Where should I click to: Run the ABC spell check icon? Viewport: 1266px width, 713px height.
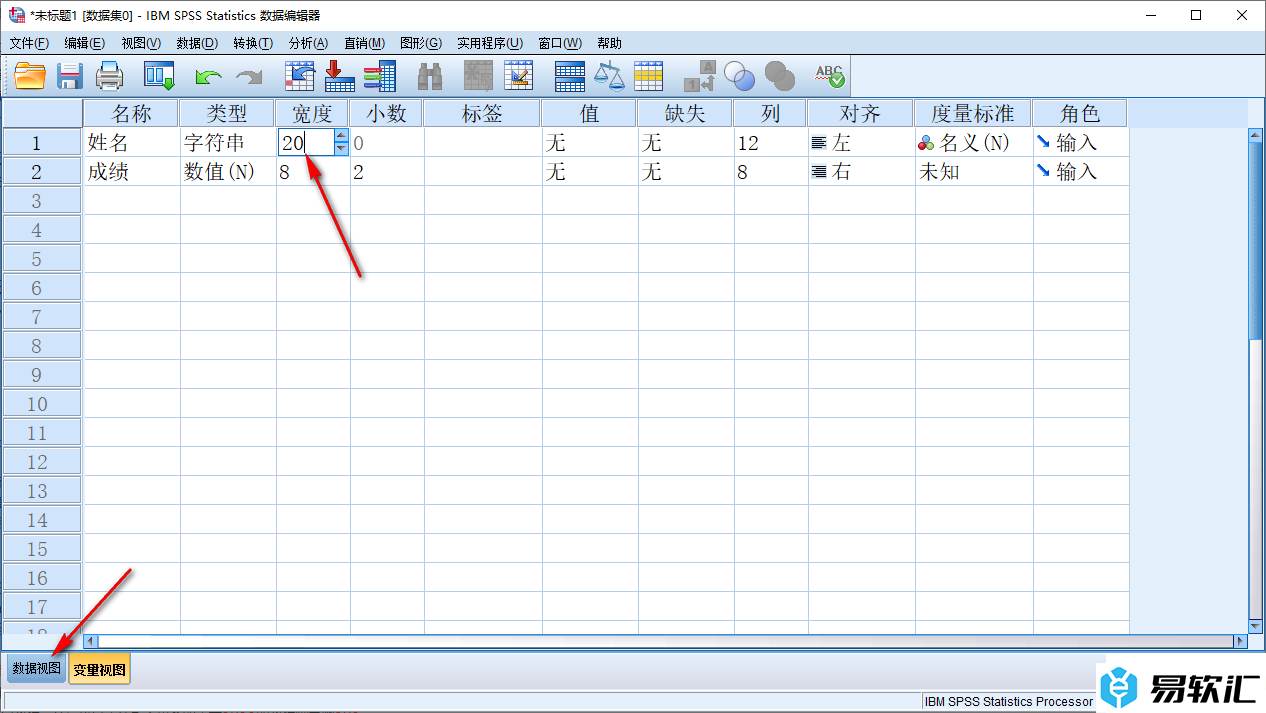point(830,76)
